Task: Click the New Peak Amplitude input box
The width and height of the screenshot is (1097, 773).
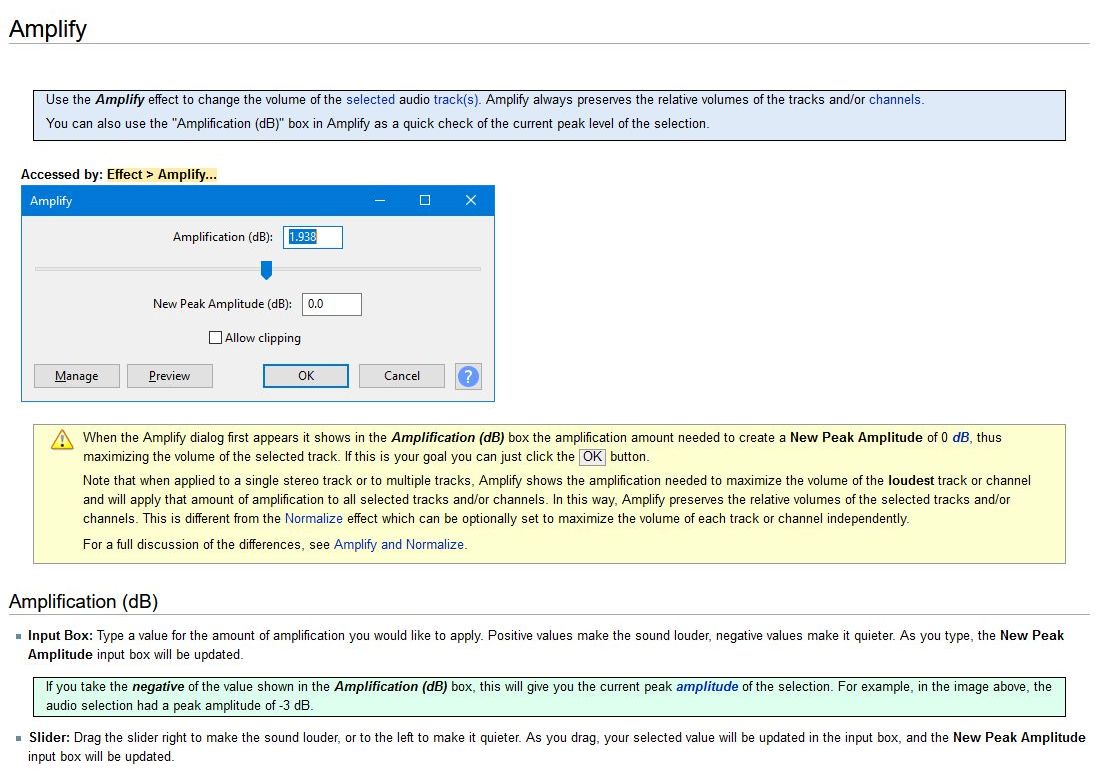Action: (331, 304)
